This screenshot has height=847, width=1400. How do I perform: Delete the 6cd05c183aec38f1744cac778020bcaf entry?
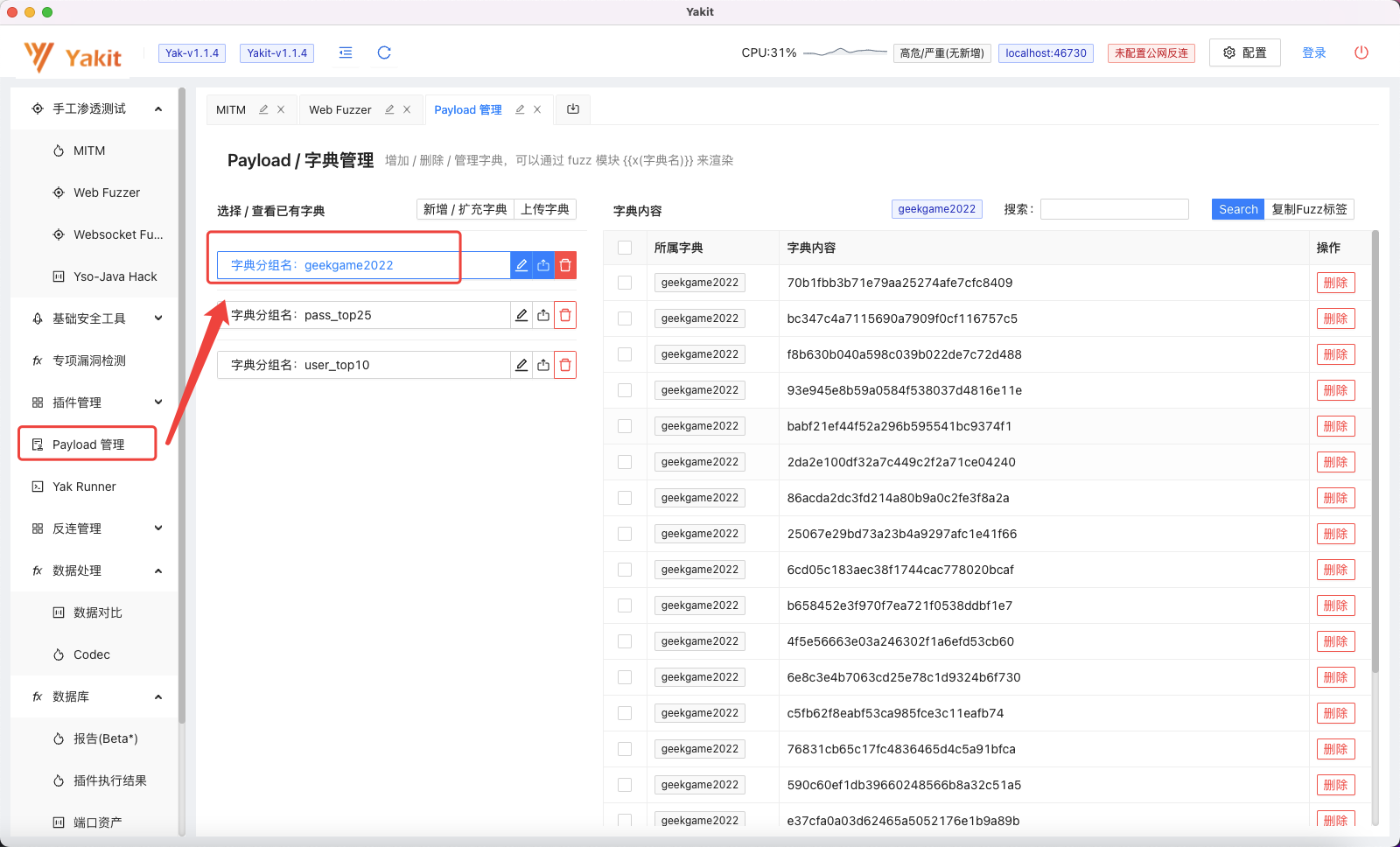[1335, 570]
